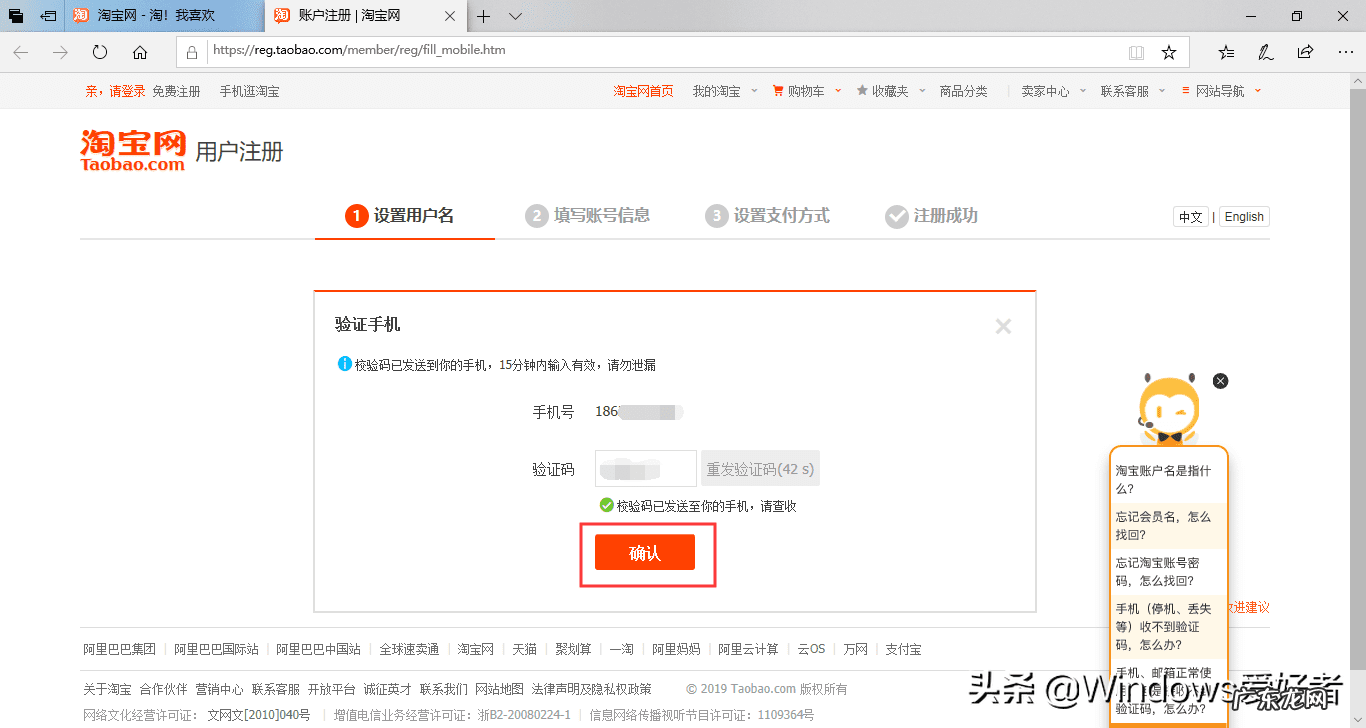Click the star icon in the address bar

pyautogui.click(x=1170, y=52)
